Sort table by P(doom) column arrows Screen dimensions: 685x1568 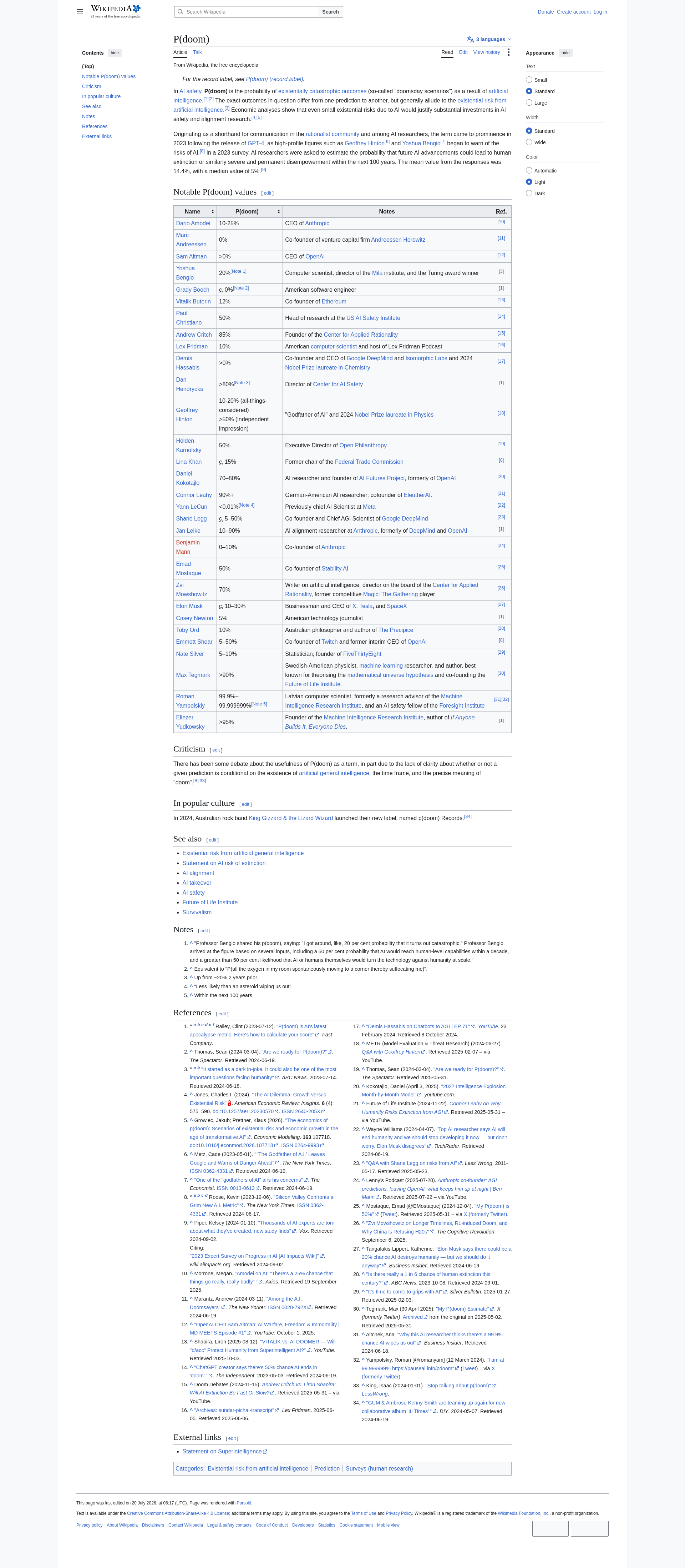[279, 212]
